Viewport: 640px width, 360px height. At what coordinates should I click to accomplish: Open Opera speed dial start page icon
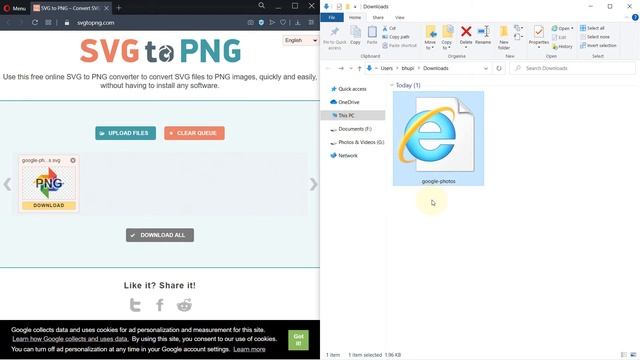coord(48,22)
